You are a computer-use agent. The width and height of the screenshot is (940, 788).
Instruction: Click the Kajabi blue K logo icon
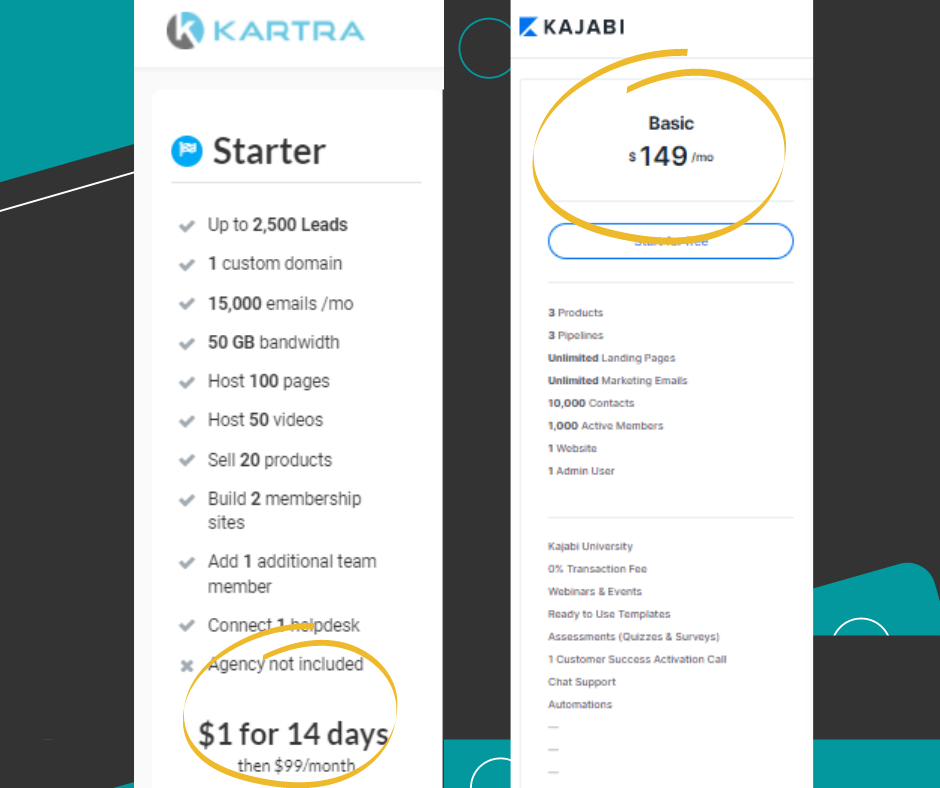[528, 27]
